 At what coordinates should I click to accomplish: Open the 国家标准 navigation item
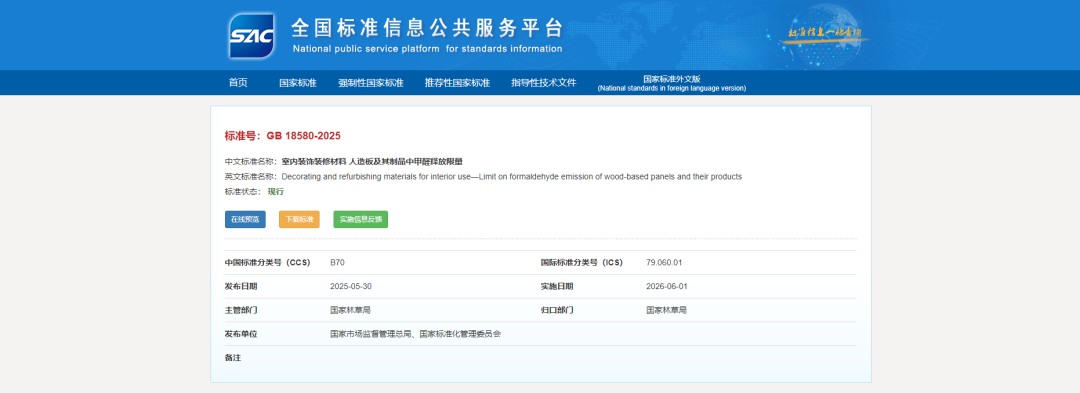pos(298,83)
